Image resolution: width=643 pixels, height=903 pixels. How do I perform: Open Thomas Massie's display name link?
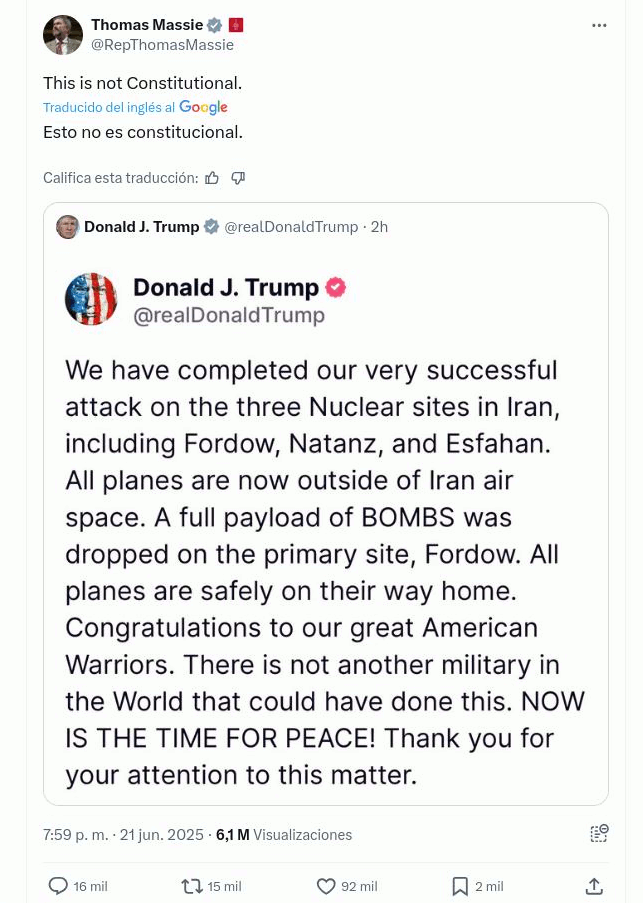[146, 25]
